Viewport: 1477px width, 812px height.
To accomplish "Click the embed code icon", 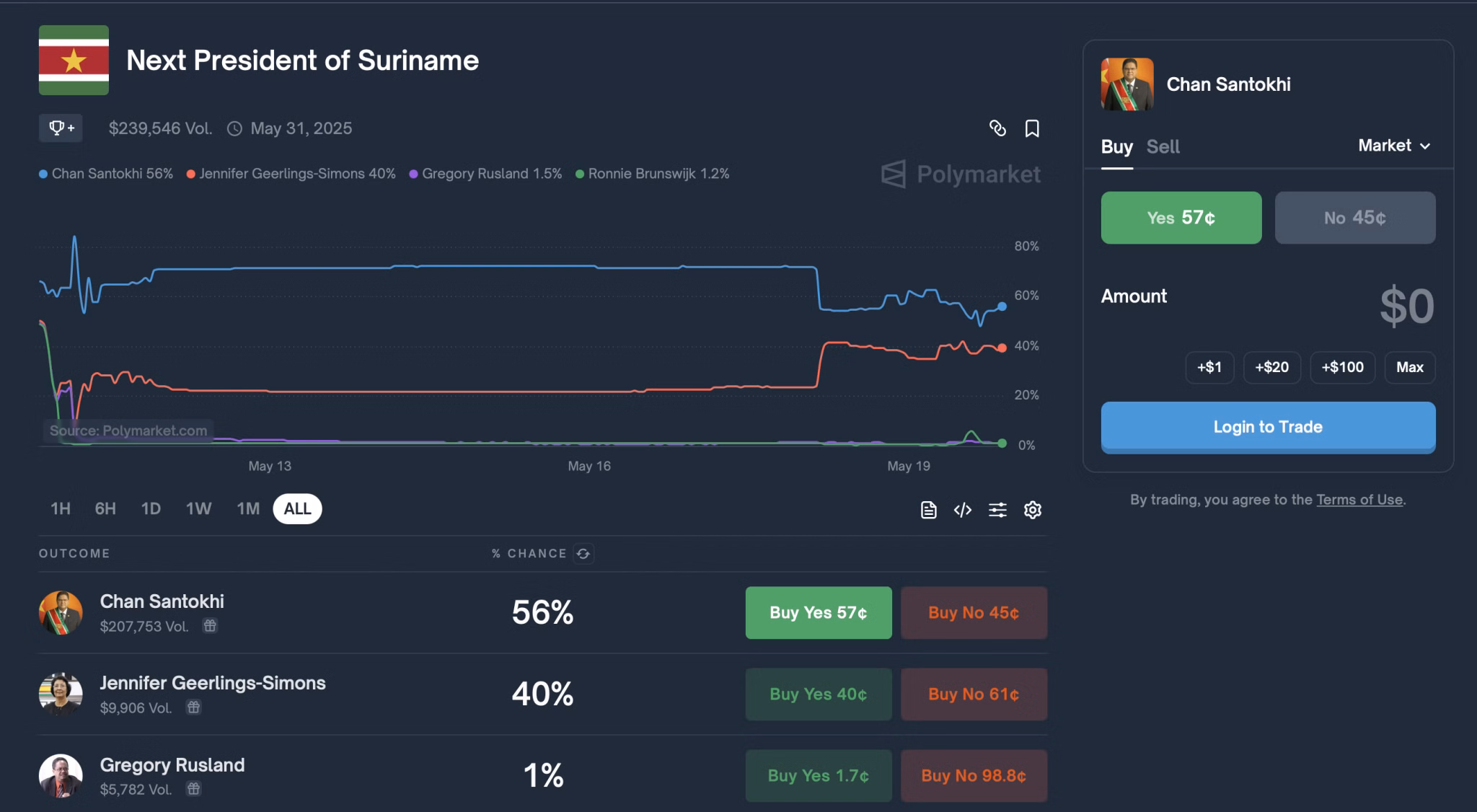I will pos(963,510).
